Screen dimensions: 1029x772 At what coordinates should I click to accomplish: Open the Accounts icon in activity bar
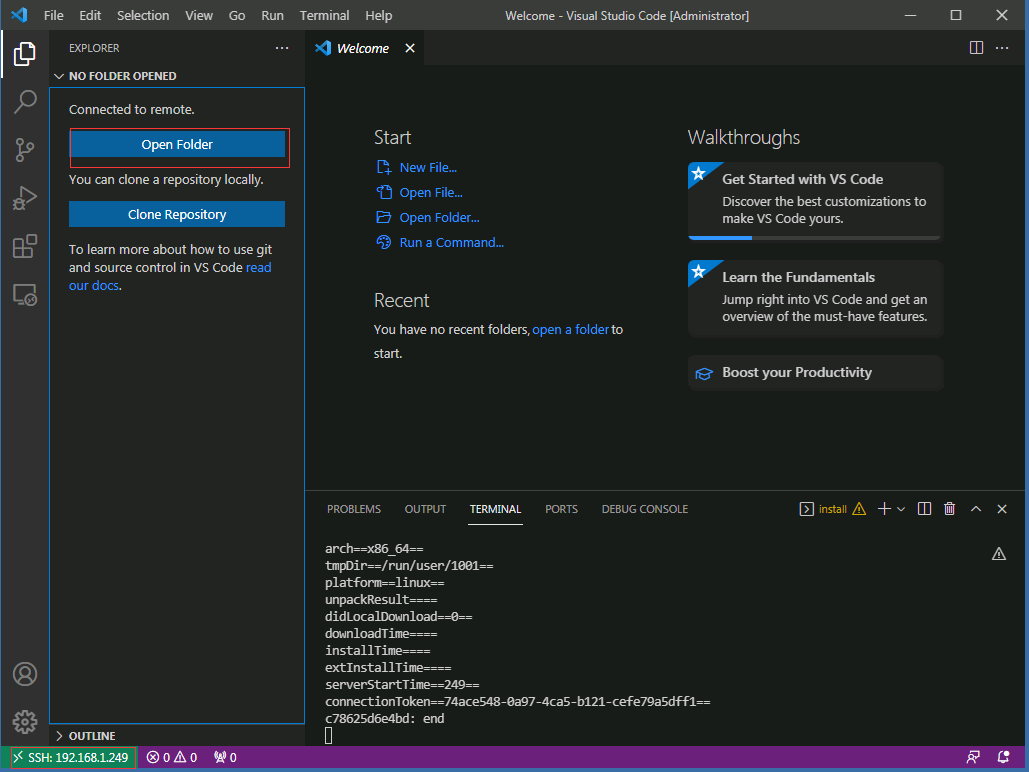coord(24,674)
